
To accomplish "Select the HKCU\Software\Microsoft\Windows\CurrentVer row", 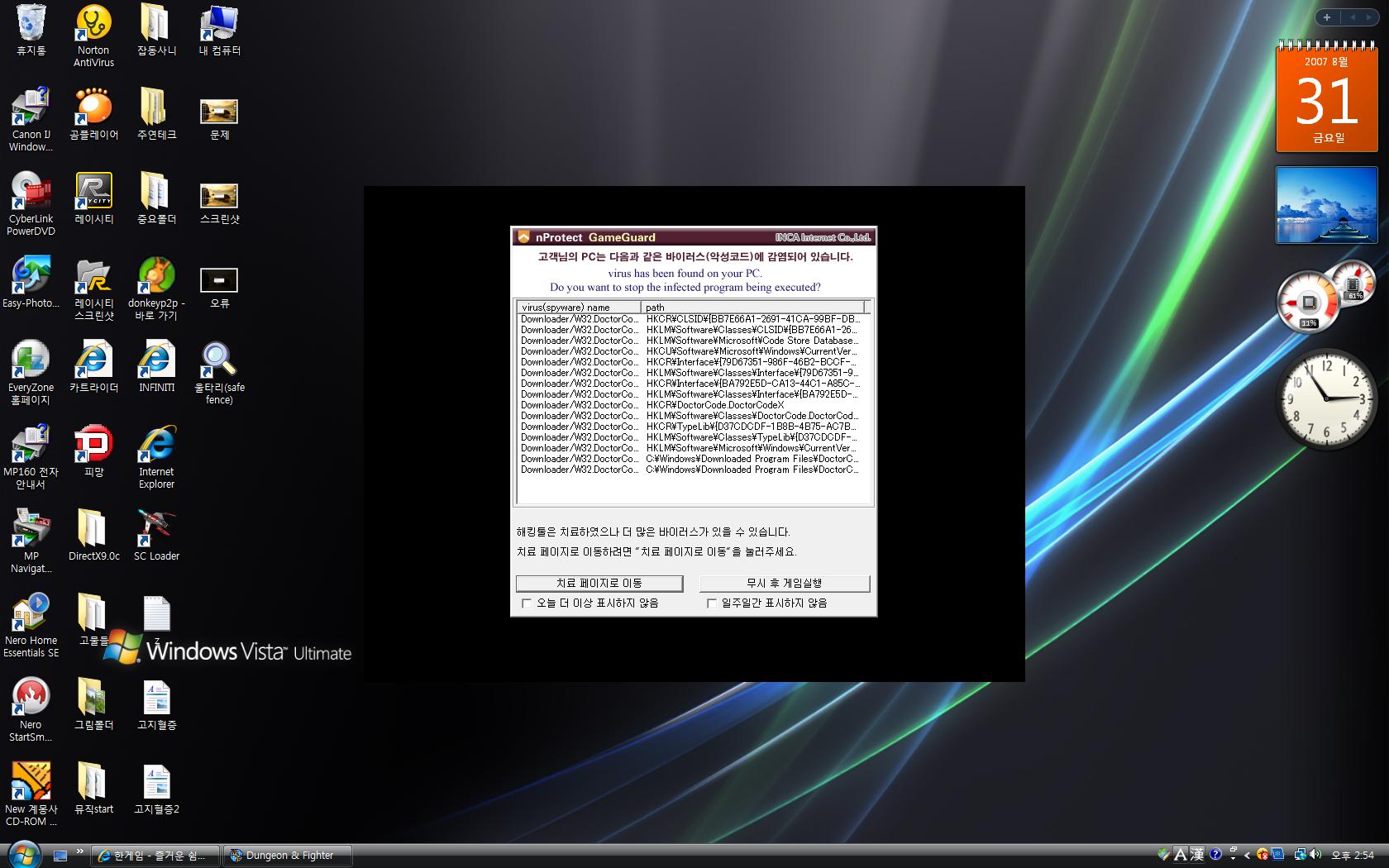I will tap(693, 351).
